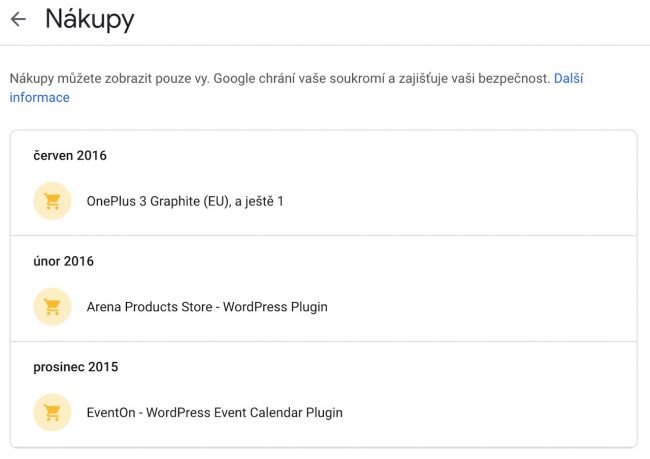Click the cart icon beside OnePlus 3 Graphite

52,201
